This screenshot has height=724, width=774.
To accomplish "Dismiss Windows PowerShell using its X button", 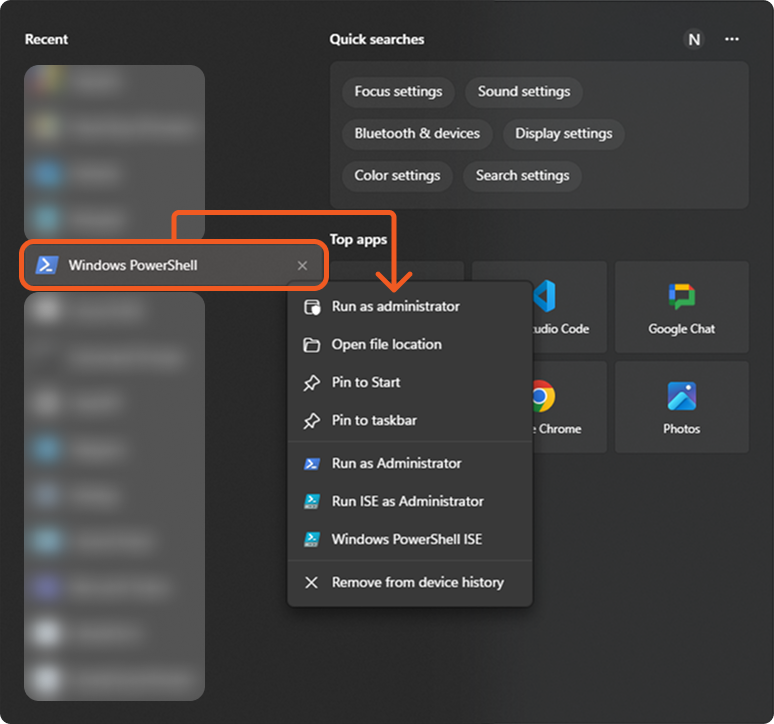I will [x=303, y=266].
